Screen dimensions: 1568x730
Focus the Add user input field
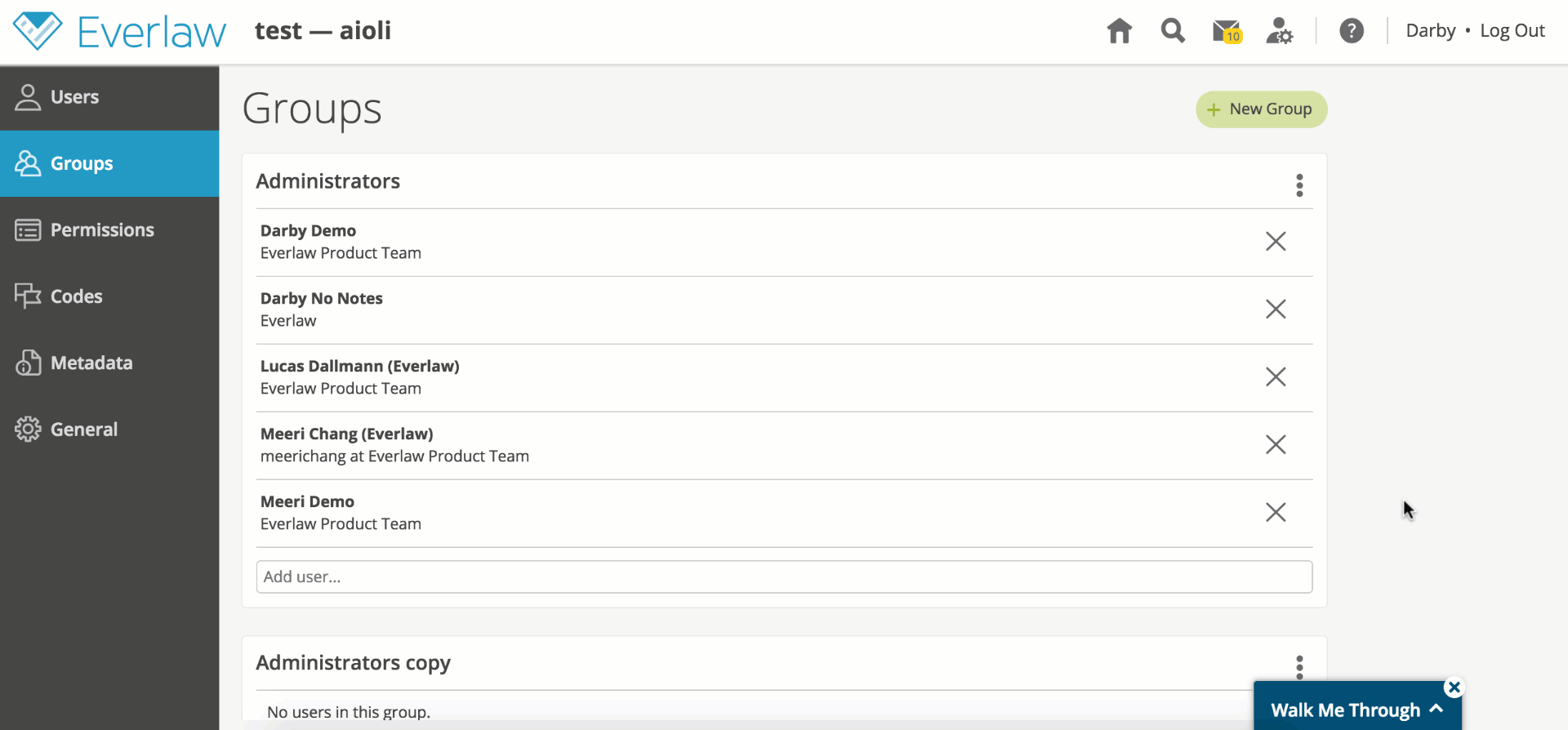click(x=784, y=577)
